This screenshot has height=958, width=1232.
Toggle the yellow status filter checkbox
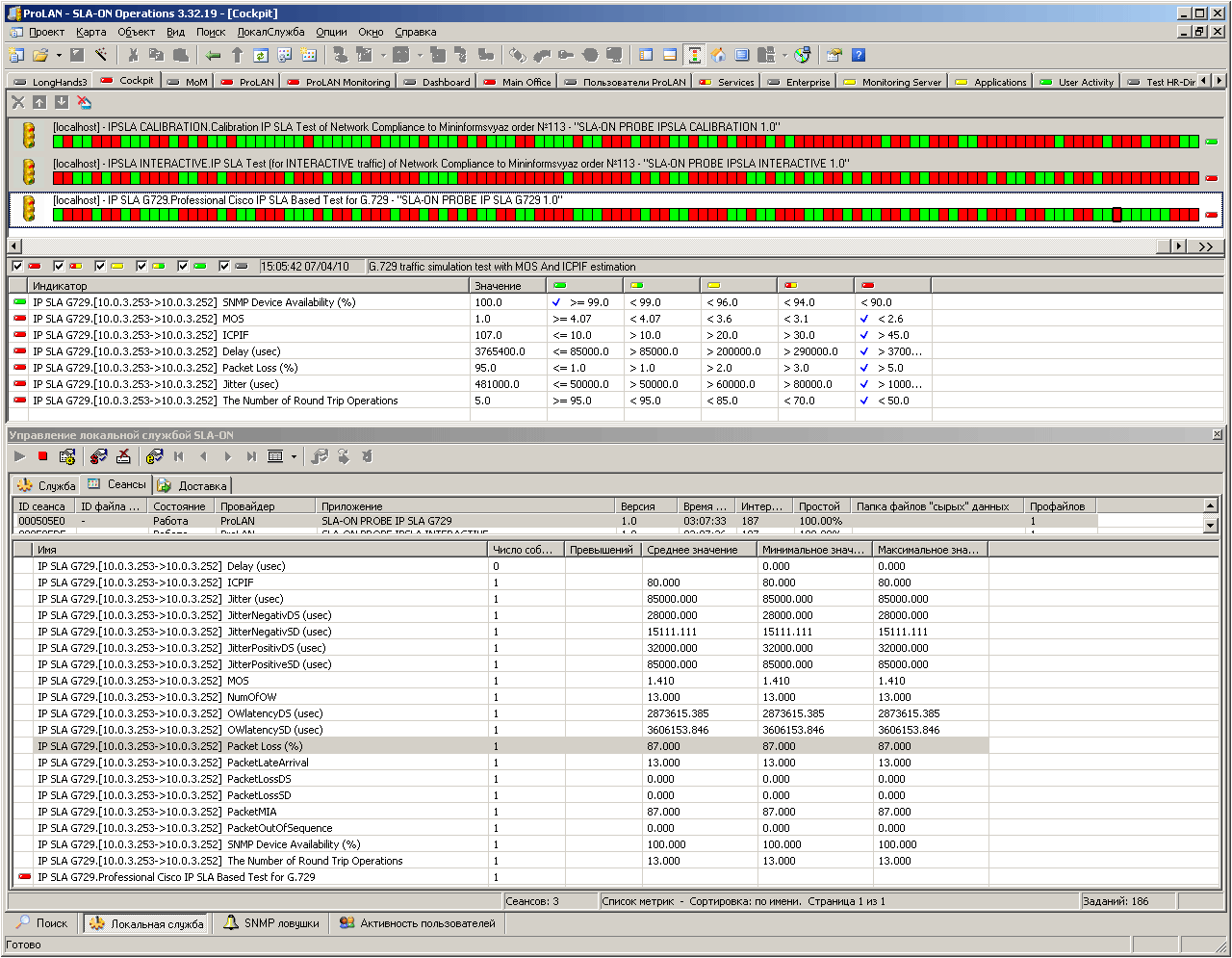tap(100, 267)
